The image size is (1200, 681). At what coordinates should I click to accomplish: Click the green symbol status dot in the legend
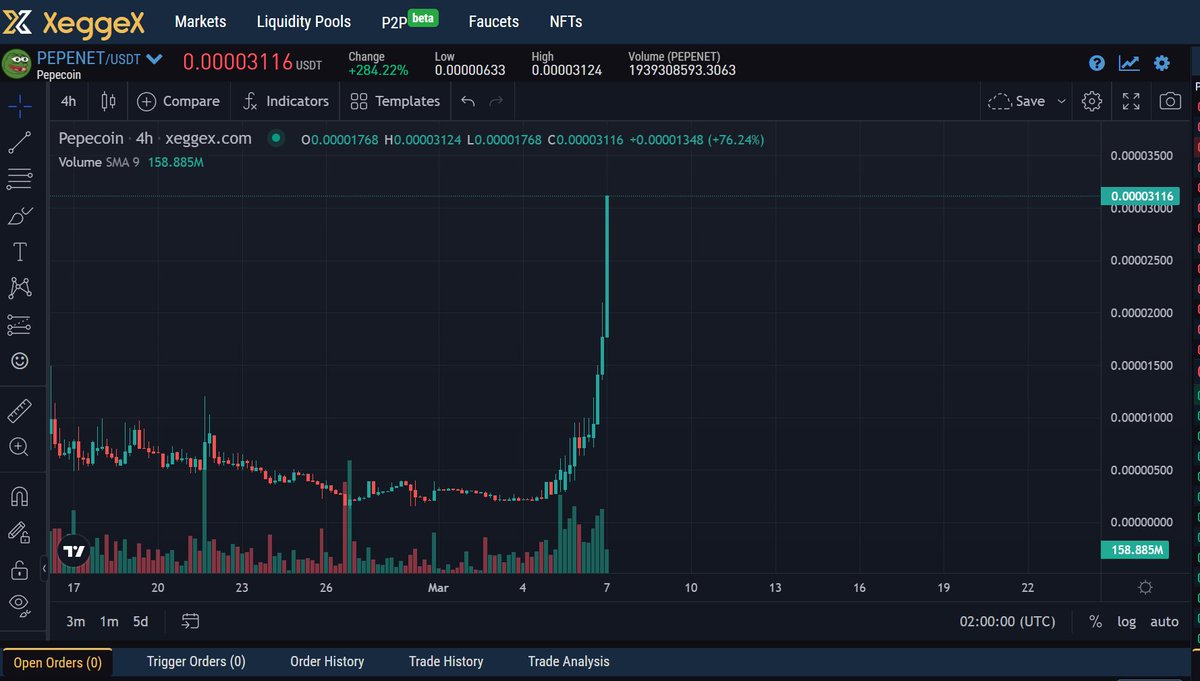[x=276, y=139]
